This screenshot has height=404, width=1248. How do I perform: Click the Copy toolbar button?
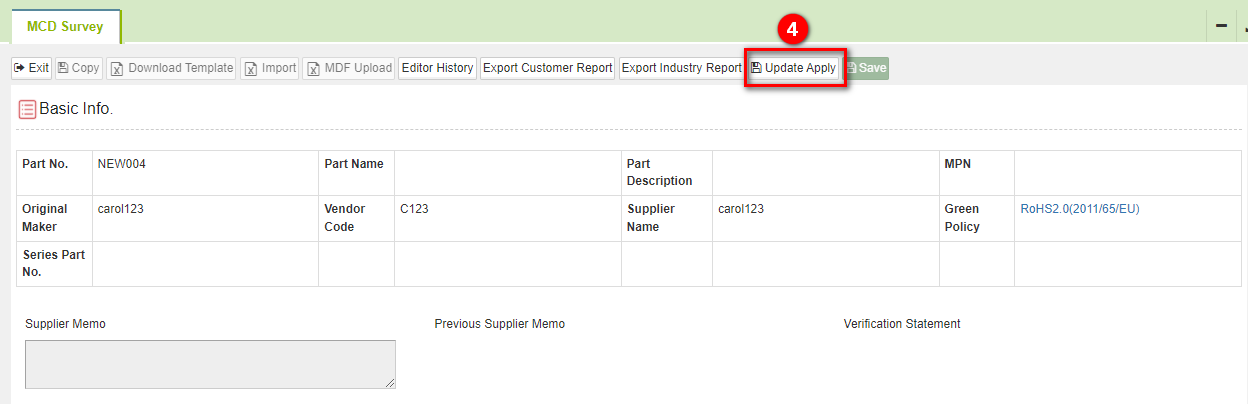tap(78, 68)
